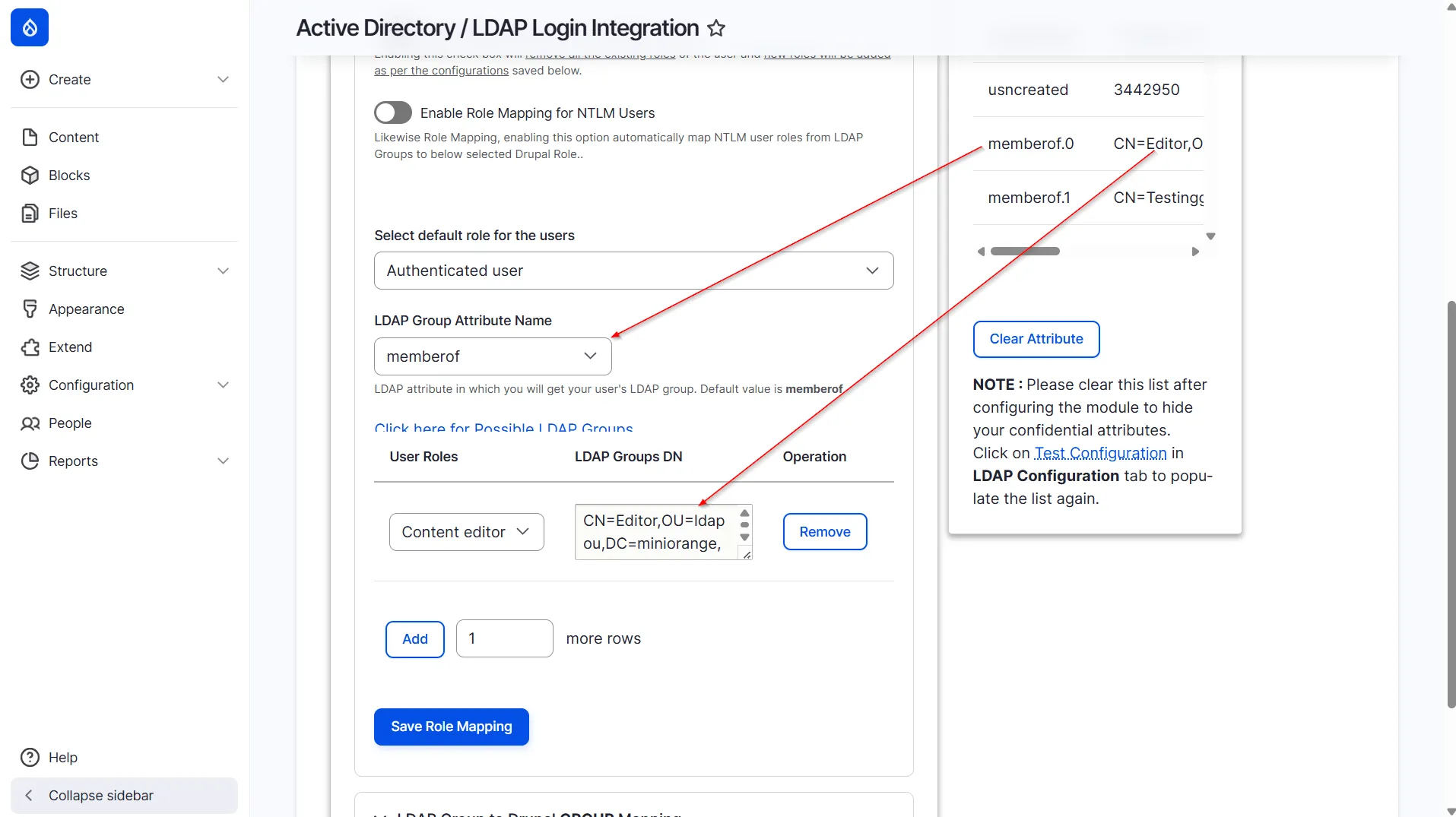Screen dimensions: 1456x817
Task: Click the Reports chart icon
Action: point(30,461)
